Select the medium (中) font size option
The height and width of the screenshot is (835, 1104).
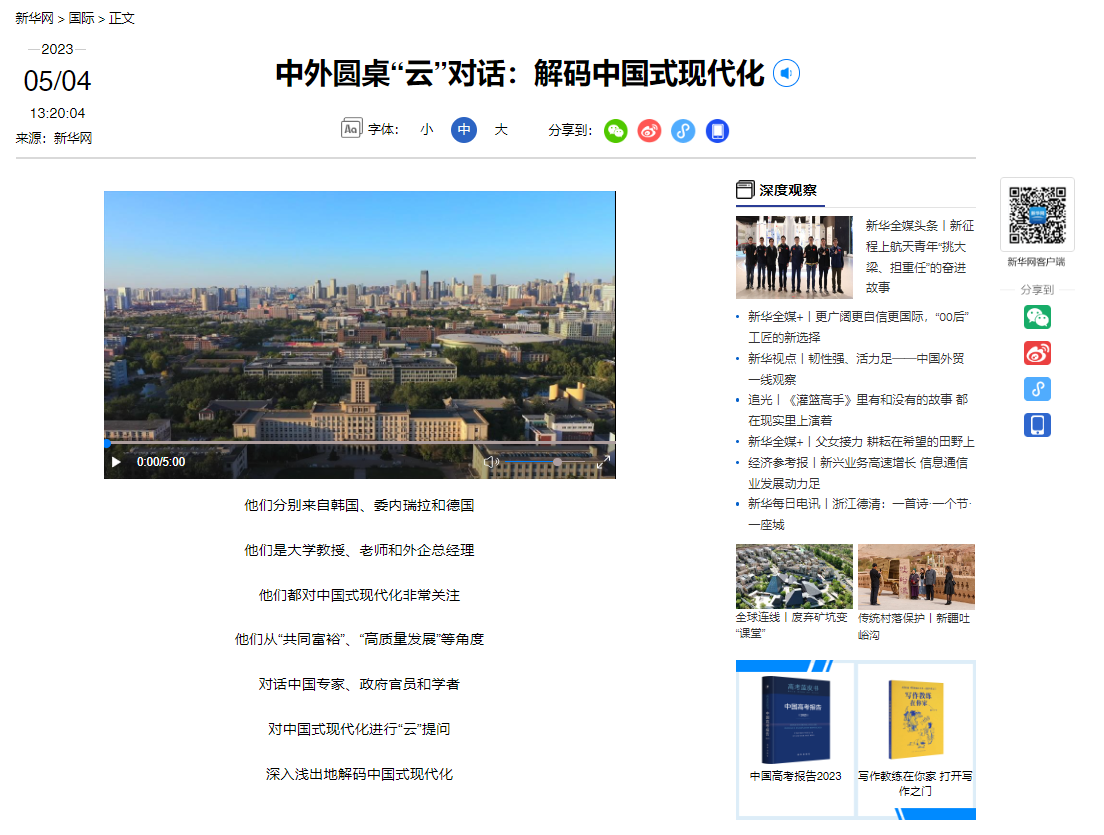coord(464,130)
